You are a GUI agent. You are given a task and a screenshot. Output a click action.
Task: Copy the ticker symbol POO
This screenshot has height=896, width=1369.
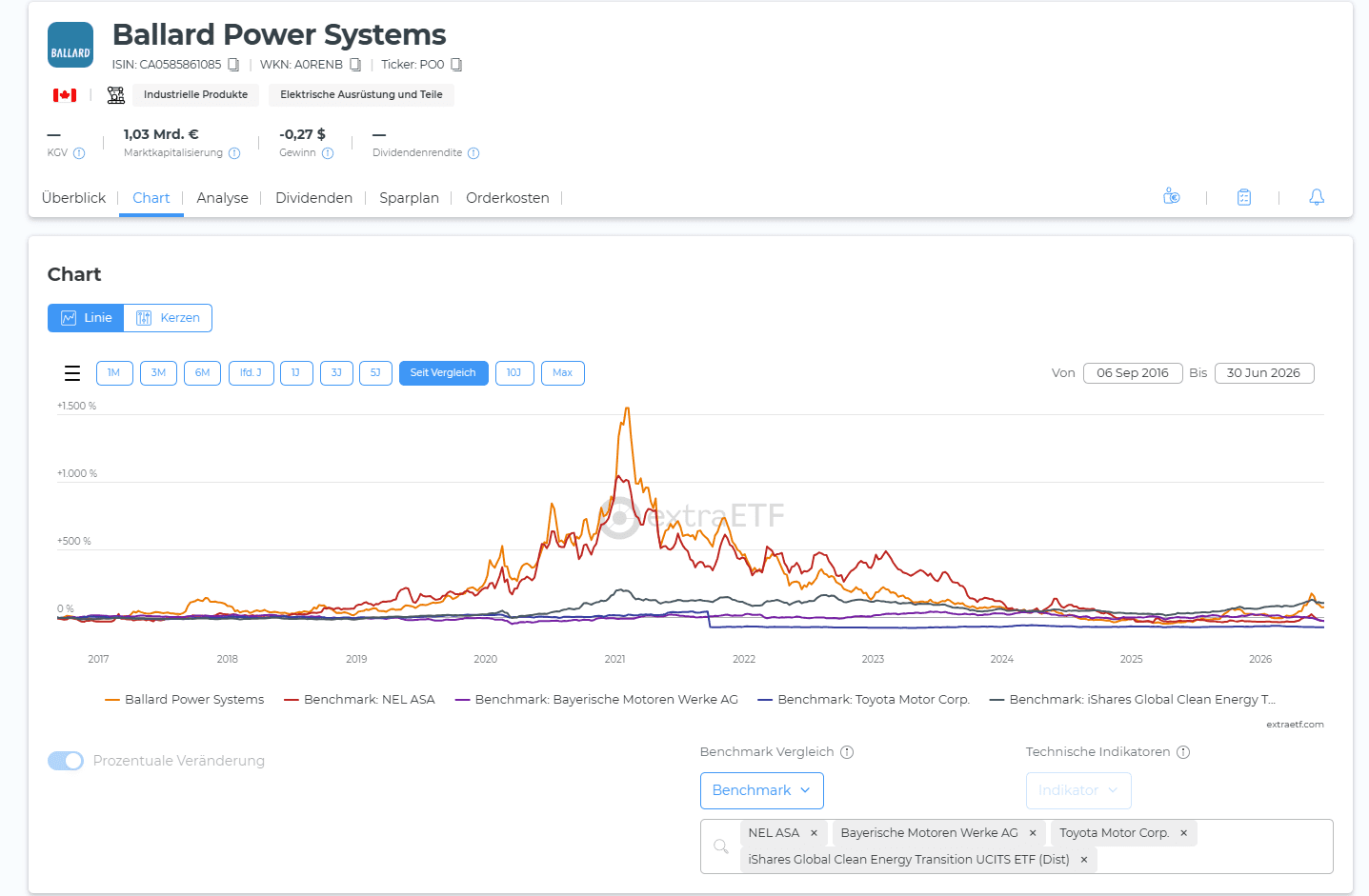[x=456, y=65]
